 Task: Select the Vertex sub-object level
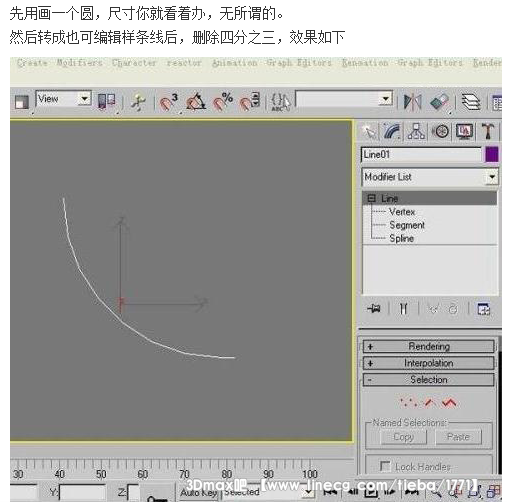click(402, 212)
